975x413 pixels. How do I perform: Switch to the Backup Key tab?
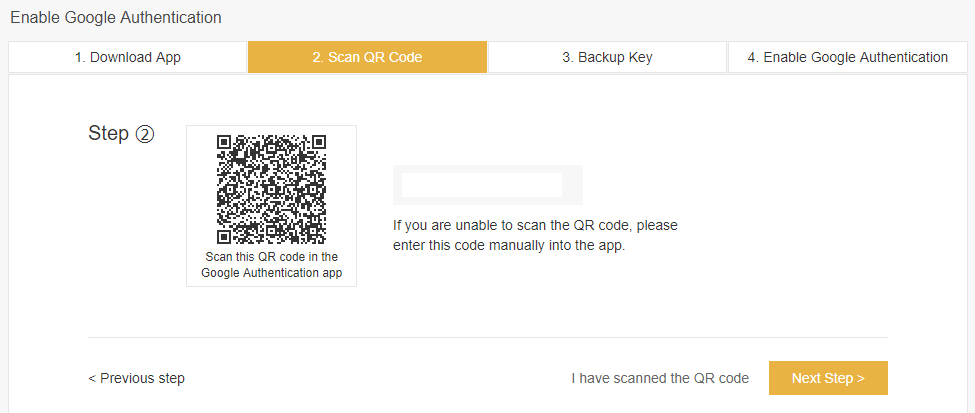point(607,57)
